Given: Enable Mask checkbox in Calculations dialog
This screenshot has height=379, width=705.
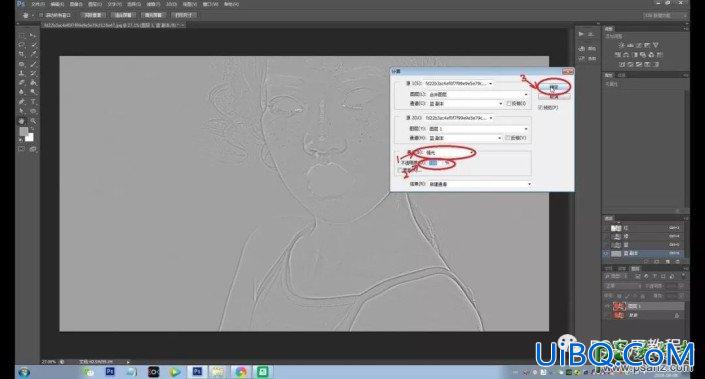Looking at the screenshot, I should 400,171.
